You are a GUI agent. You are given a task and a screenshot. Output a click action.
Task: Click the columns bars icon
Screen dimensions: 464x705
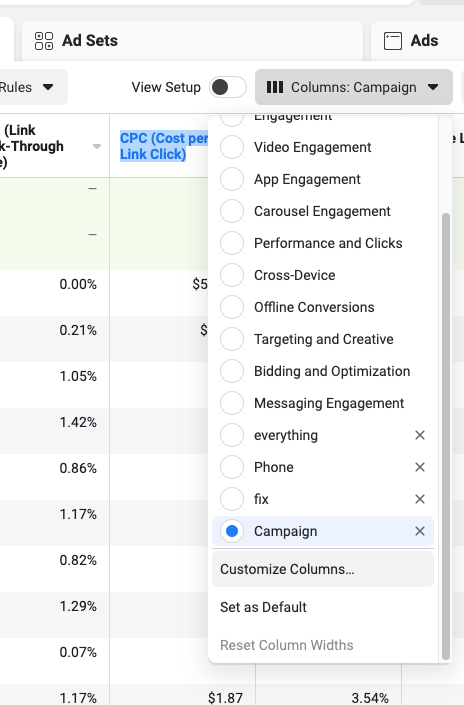pyautogui.click(x=275, y=87)
